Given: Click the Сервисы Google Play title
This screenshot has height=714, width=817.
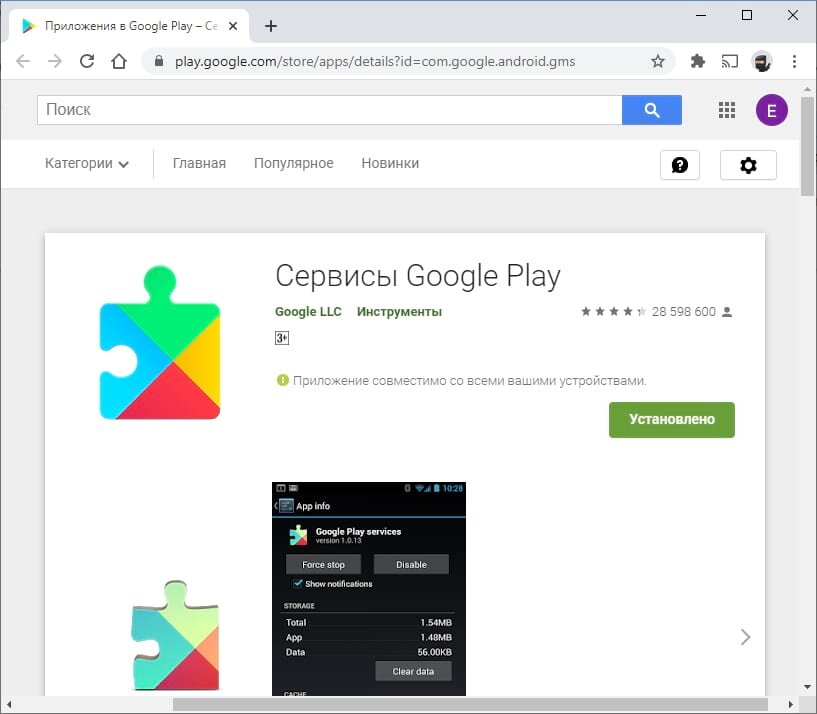Looking at the screenshot, I should tap(418, 276).
